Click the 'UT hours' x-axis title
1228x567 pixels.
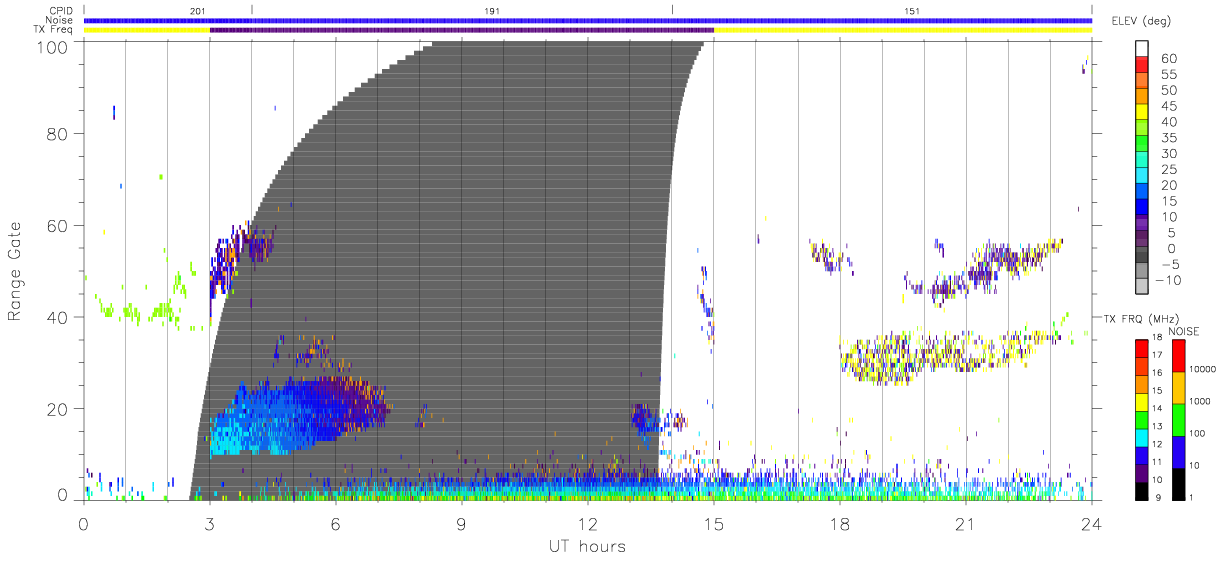pos(586,546)
